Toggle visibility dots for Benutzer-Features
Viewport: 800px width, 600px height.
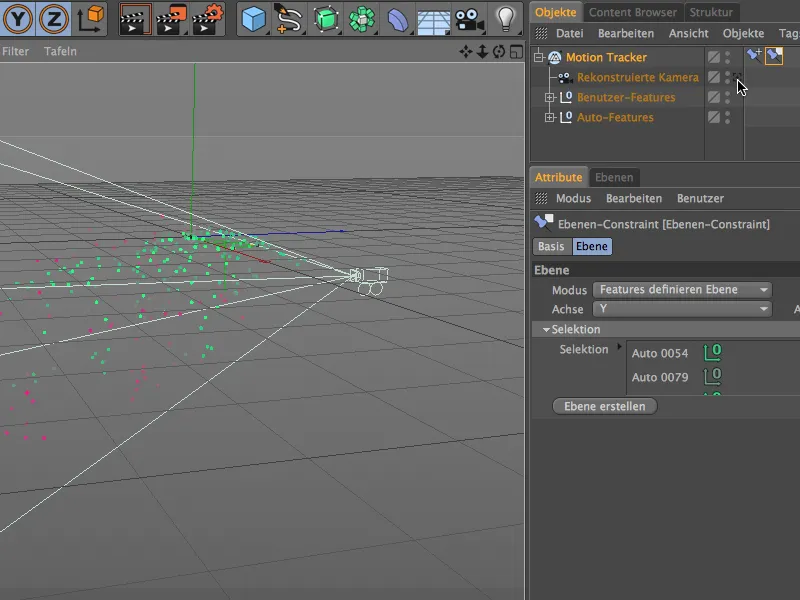[x=728, y=97]
